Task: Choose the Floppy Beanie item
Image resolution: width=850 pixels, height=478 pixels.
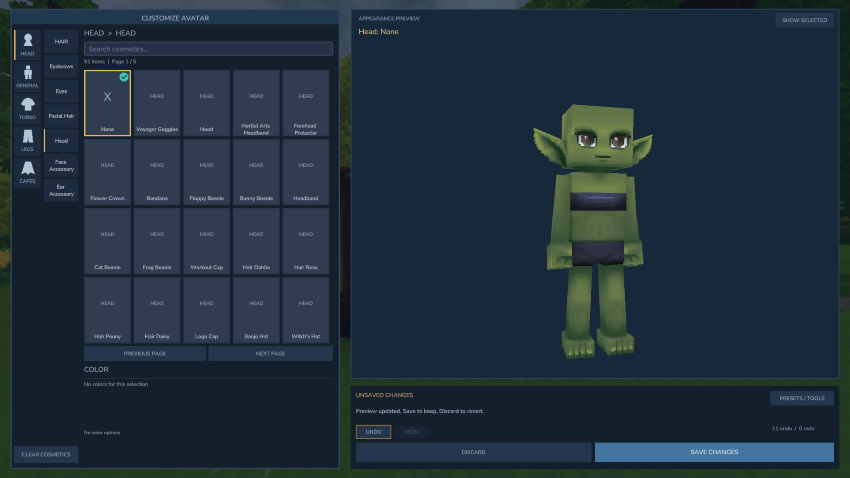Action: tap(207, 172)
